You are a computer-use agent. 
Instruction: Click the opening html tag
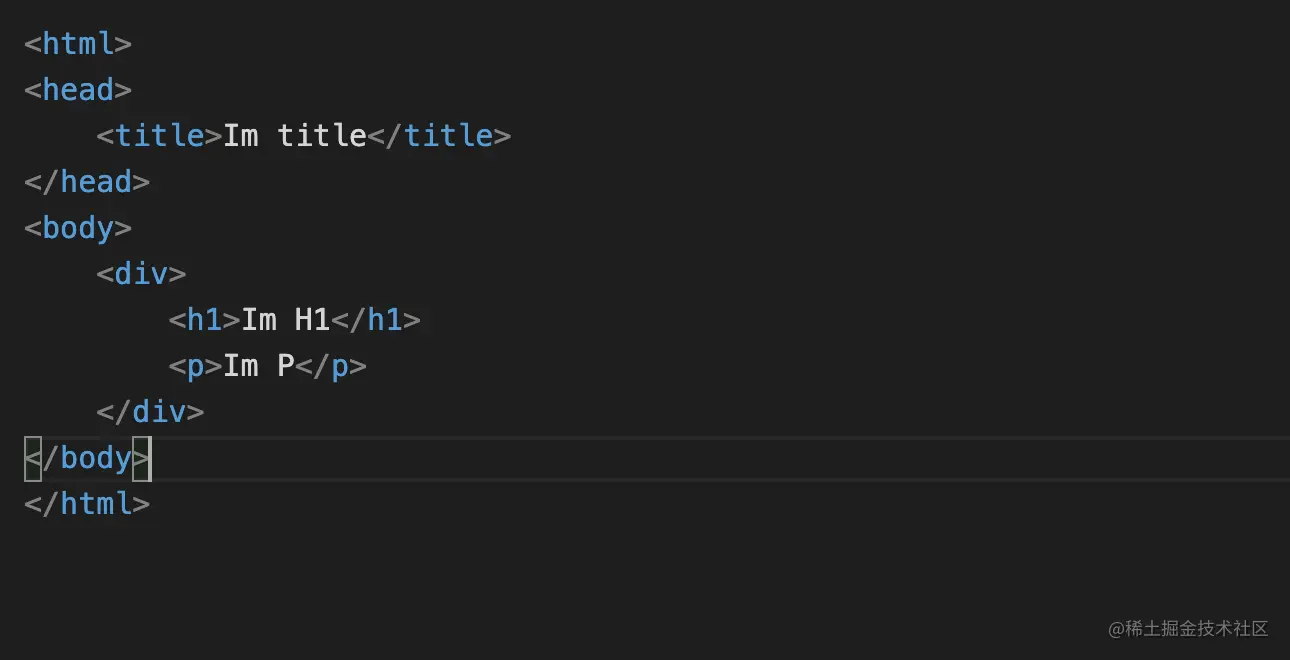point(78,44)
